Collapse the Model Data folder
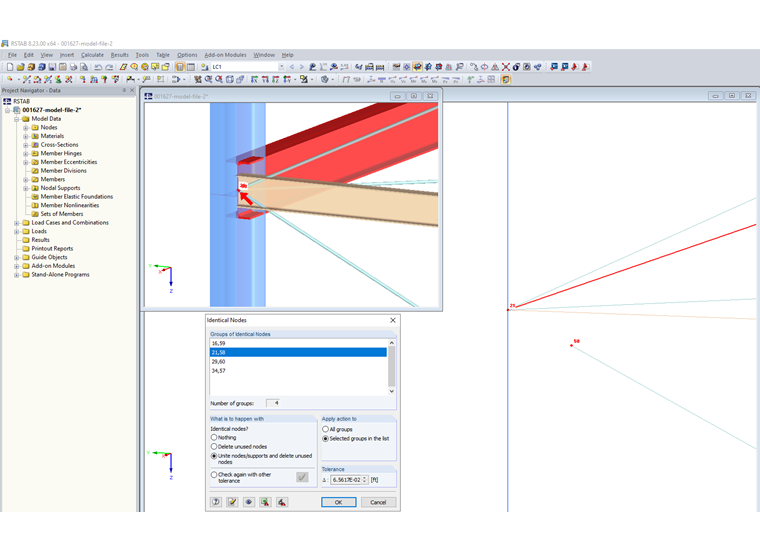 pyautogui.click(x=16, y=119)
